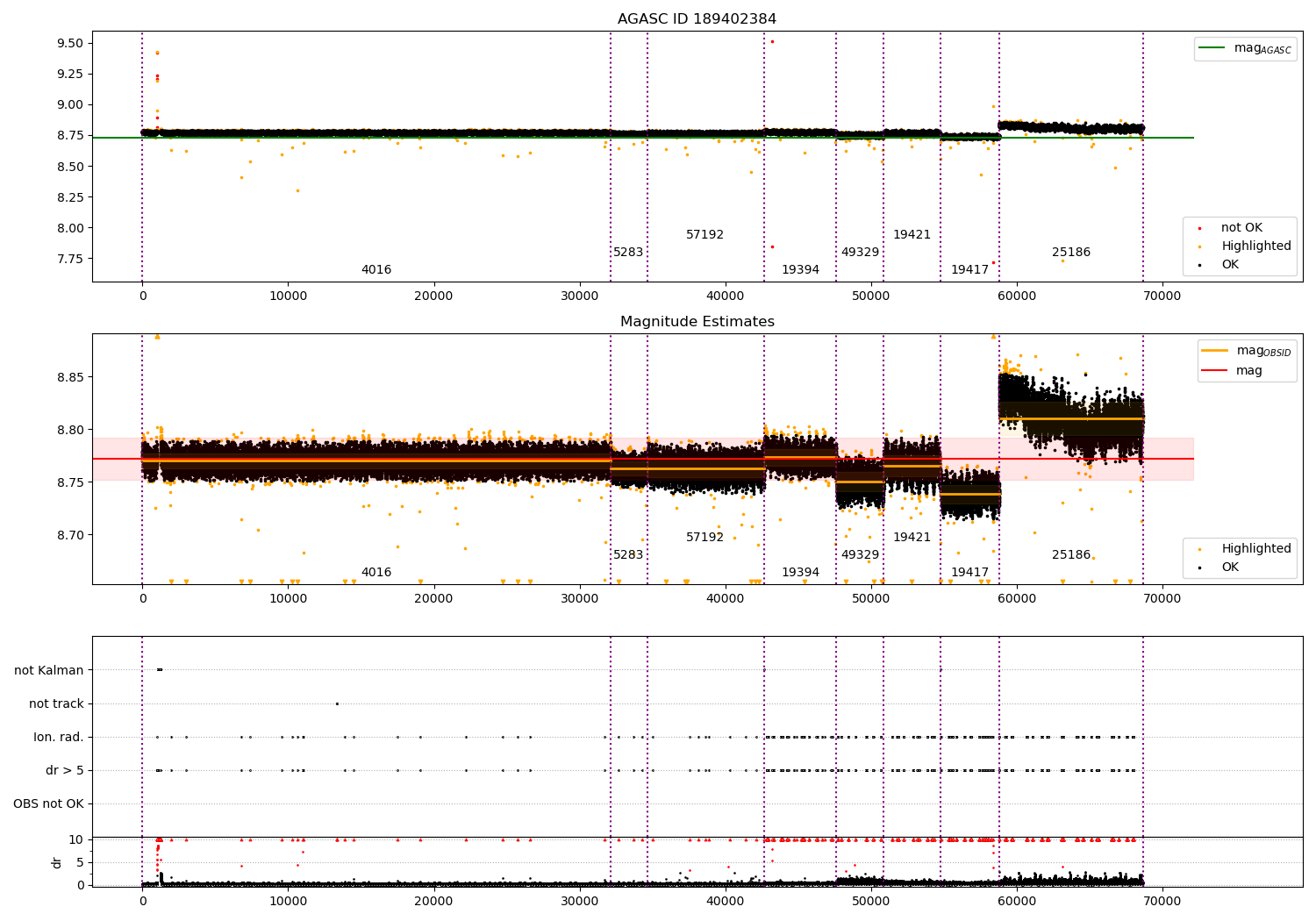The image size is (1316, 921).
Task: Click OBSID label 4016 in the top plot
Action: (x=376, y=270)
